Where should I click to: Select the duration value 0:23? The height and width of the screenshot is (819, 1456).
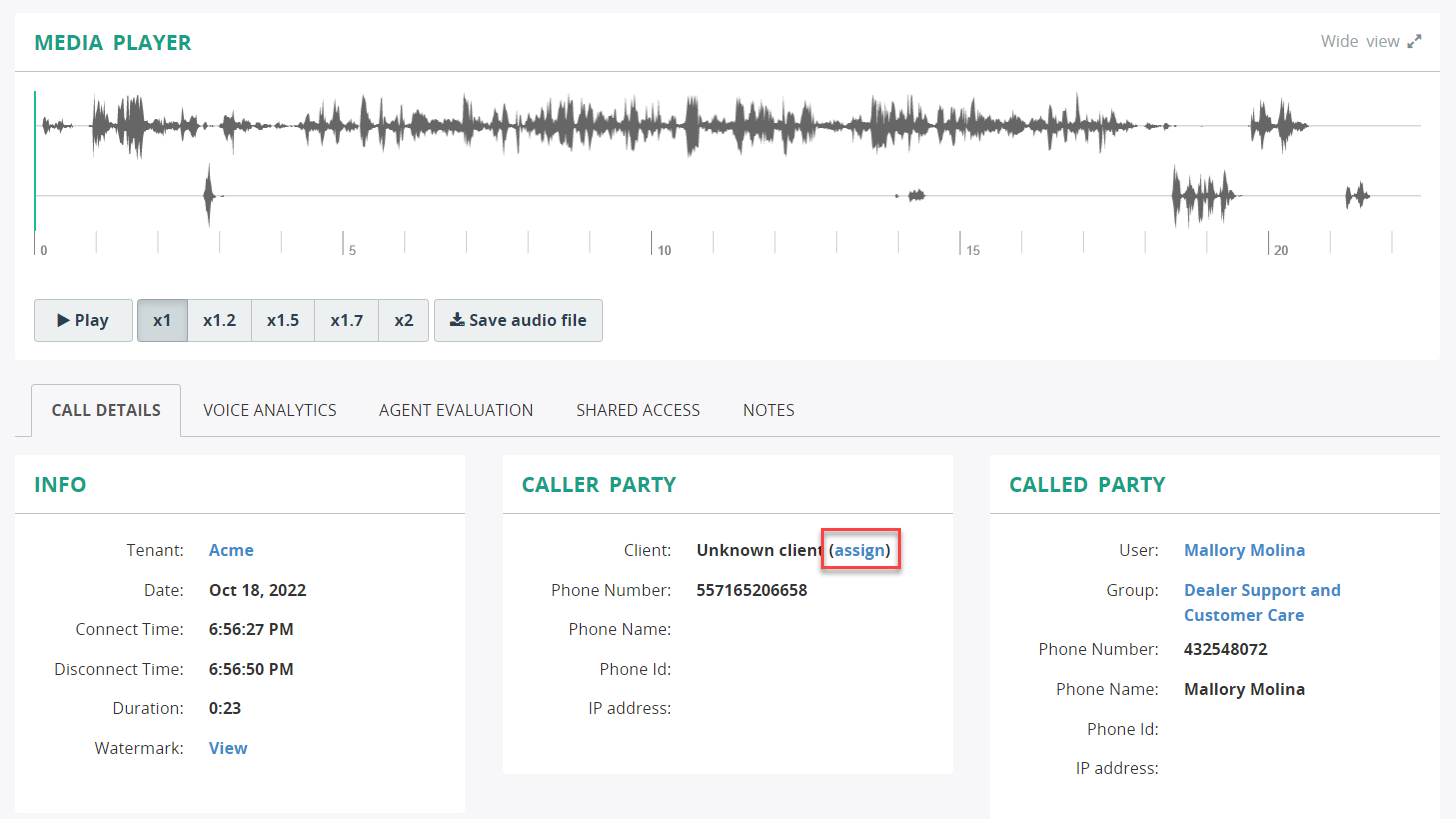(x=225, y=708)
